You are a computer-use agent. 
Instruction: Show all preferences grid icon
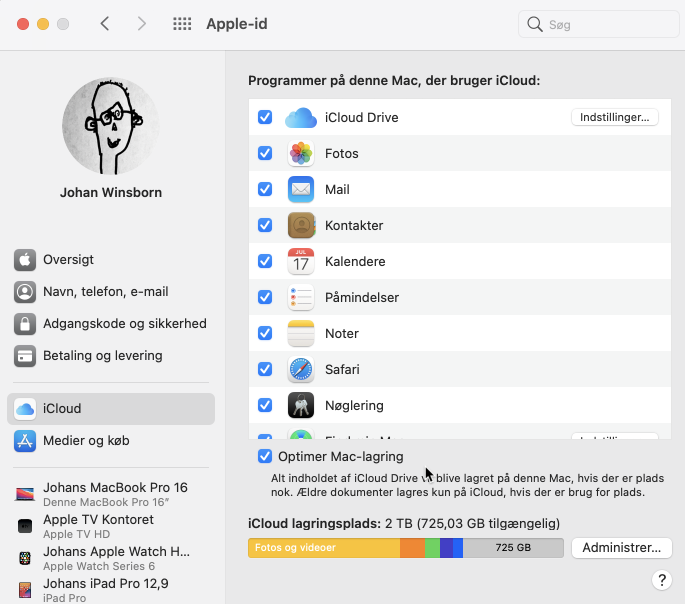pyautogui.click(x=182, y=24)
